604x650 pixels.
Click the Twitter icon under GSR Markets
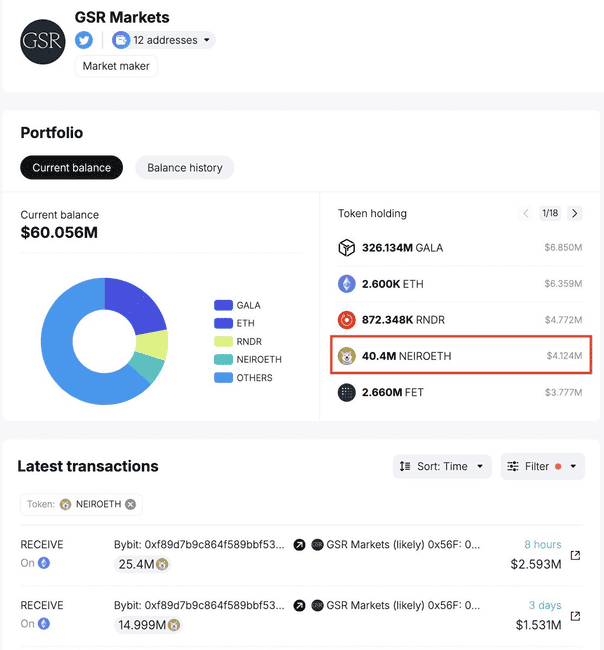(x=85, y=40)
